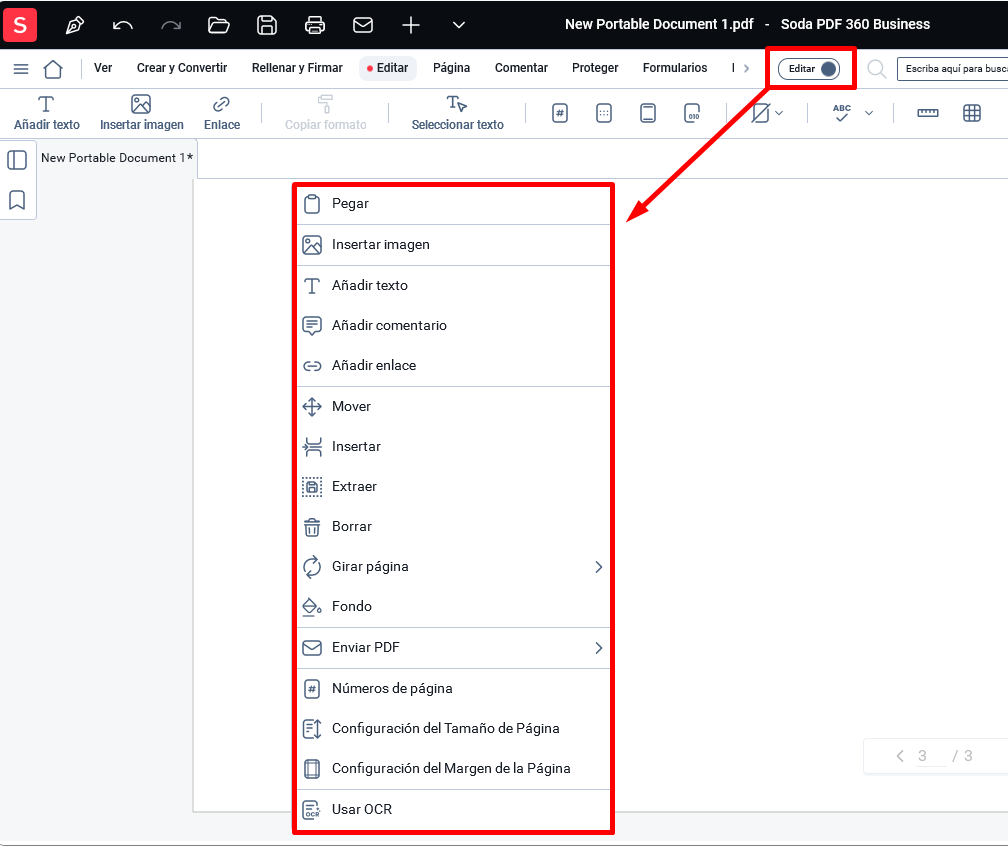This screenshot has height=846, width=1008.
Task: Choose Insertar page option in the context menu
Action: click(453, 446)
